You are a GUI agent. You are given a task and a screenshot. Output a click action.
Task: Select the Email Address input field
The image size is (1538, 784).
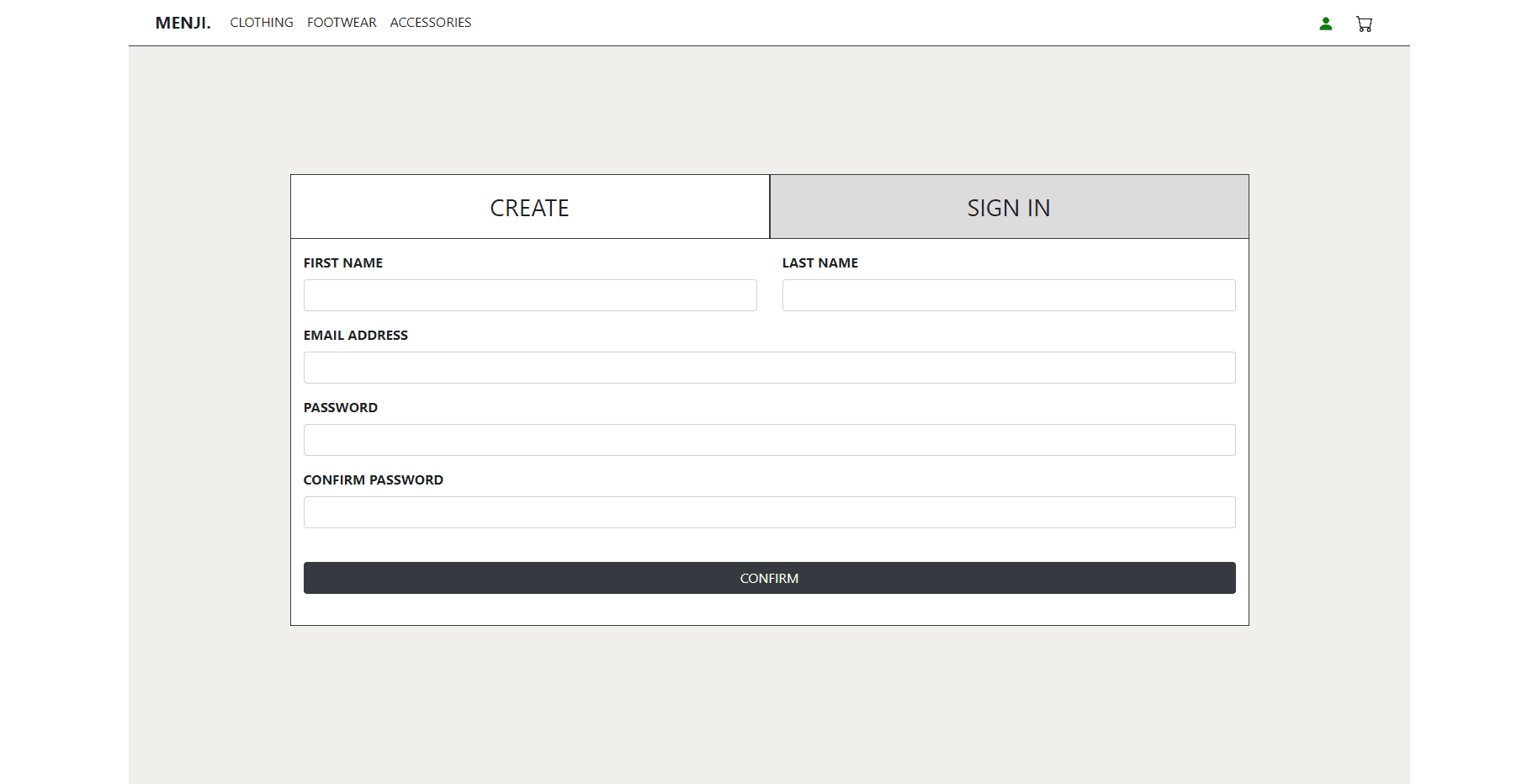[x=769, y=368]
